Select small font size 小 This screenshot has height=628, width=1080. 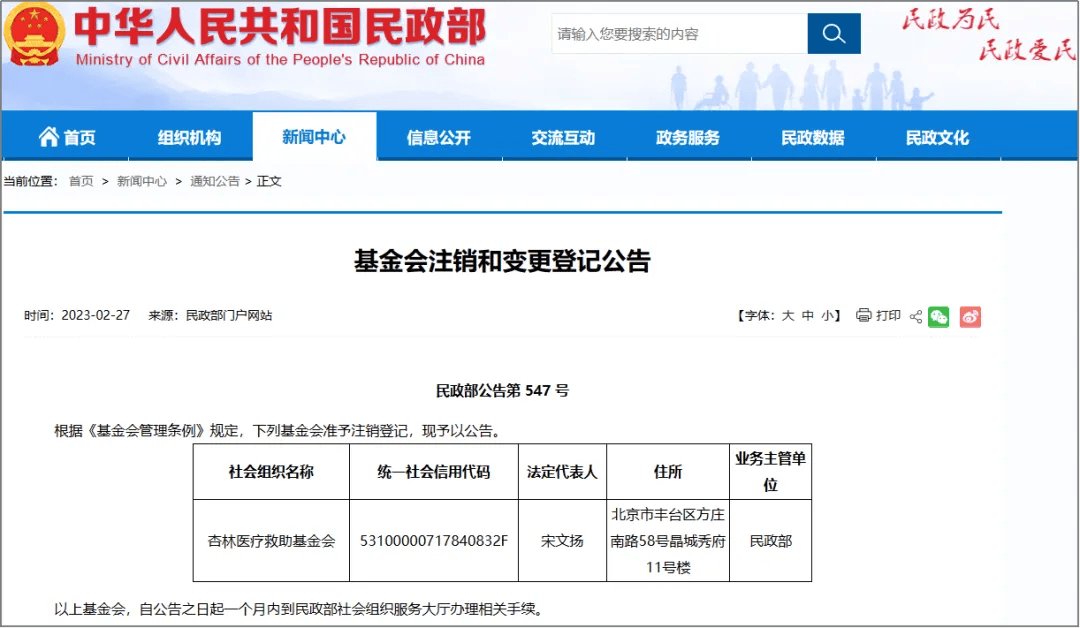tap(834, 315)
